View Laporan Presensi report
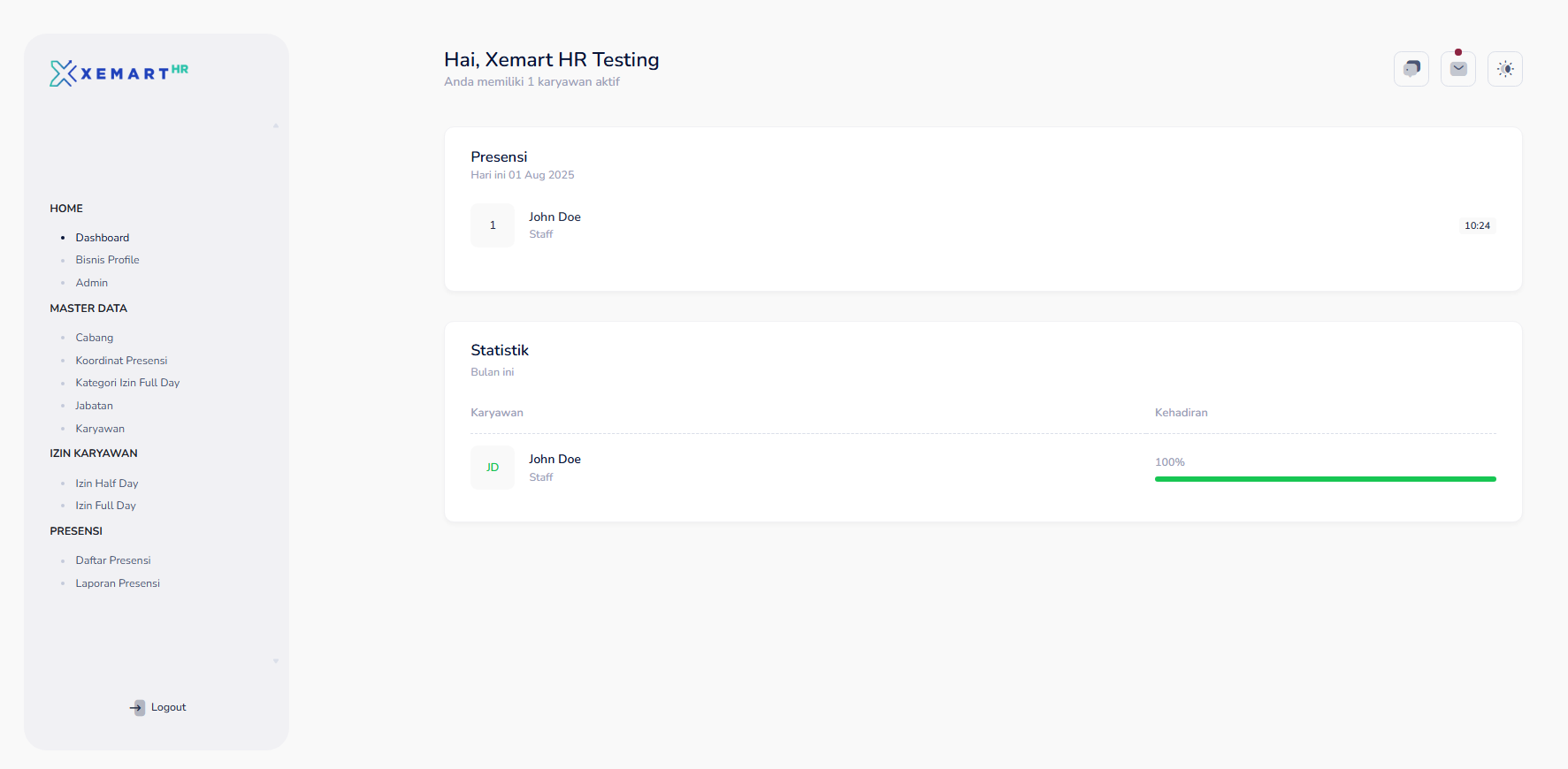Screen dimensions: 1568x769 pyautogui.click(x=118, y=583)
